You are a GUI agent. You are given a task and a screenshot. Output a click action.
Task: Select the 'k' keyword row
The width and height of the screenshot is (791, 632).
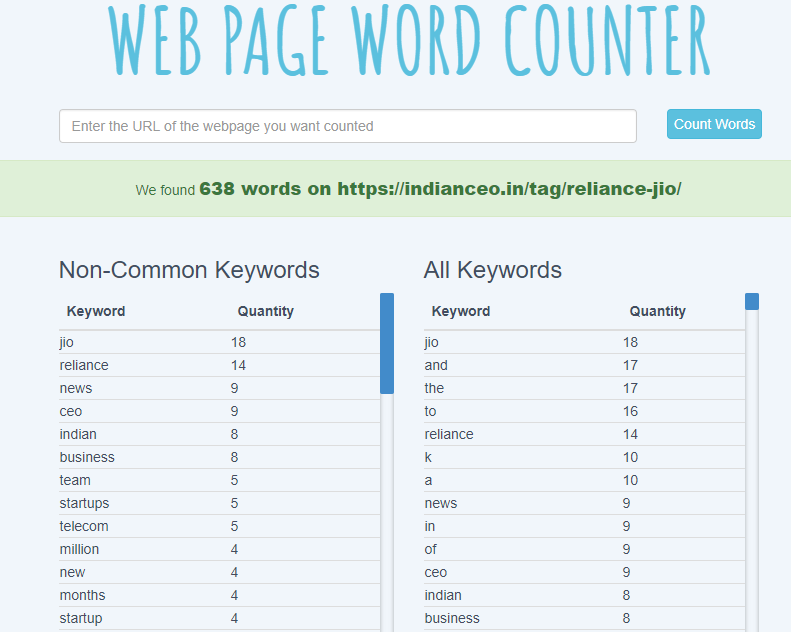[x=584, y=457]
